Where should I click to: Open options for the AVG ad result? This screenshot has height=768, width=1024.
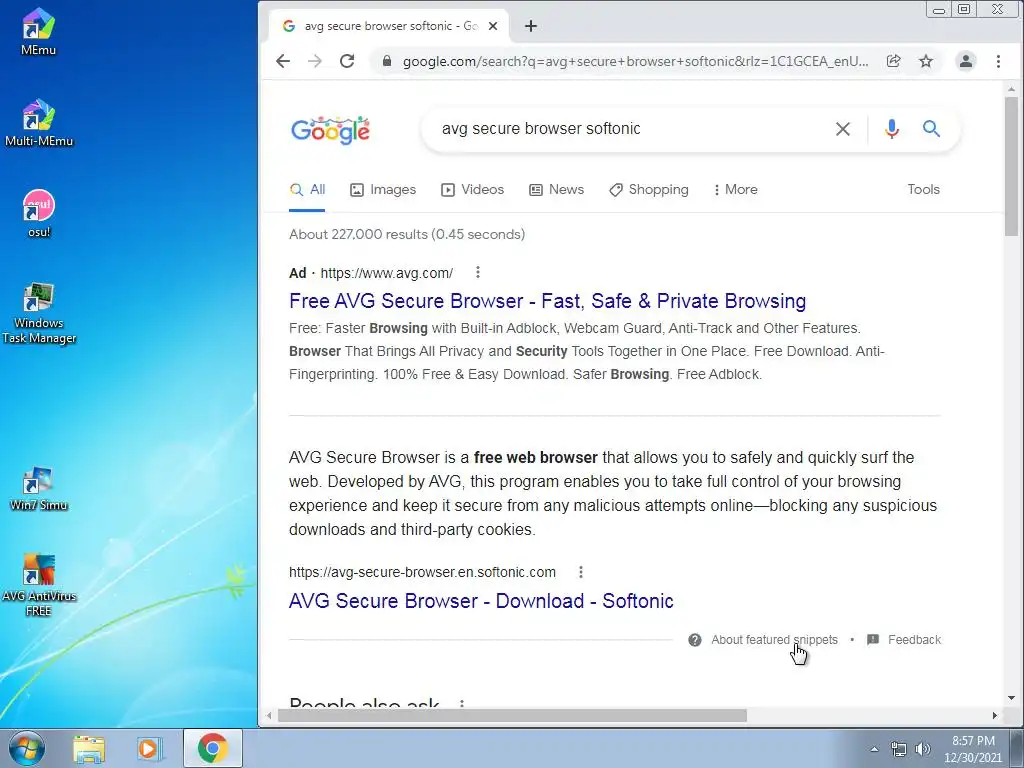click(x=478, y=272)
